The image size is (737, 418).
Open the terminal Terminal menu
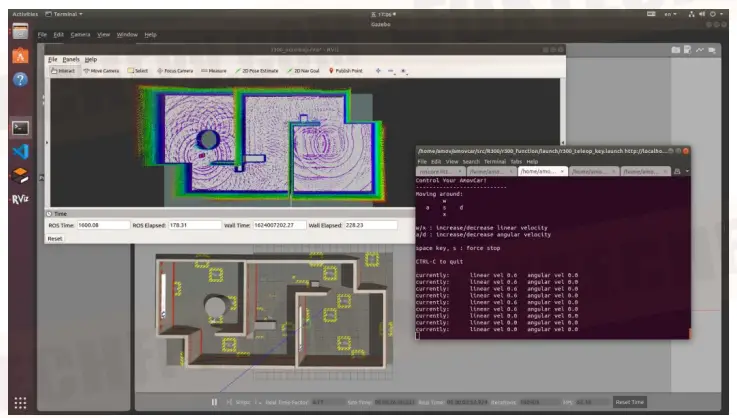[x=495, y=161]
